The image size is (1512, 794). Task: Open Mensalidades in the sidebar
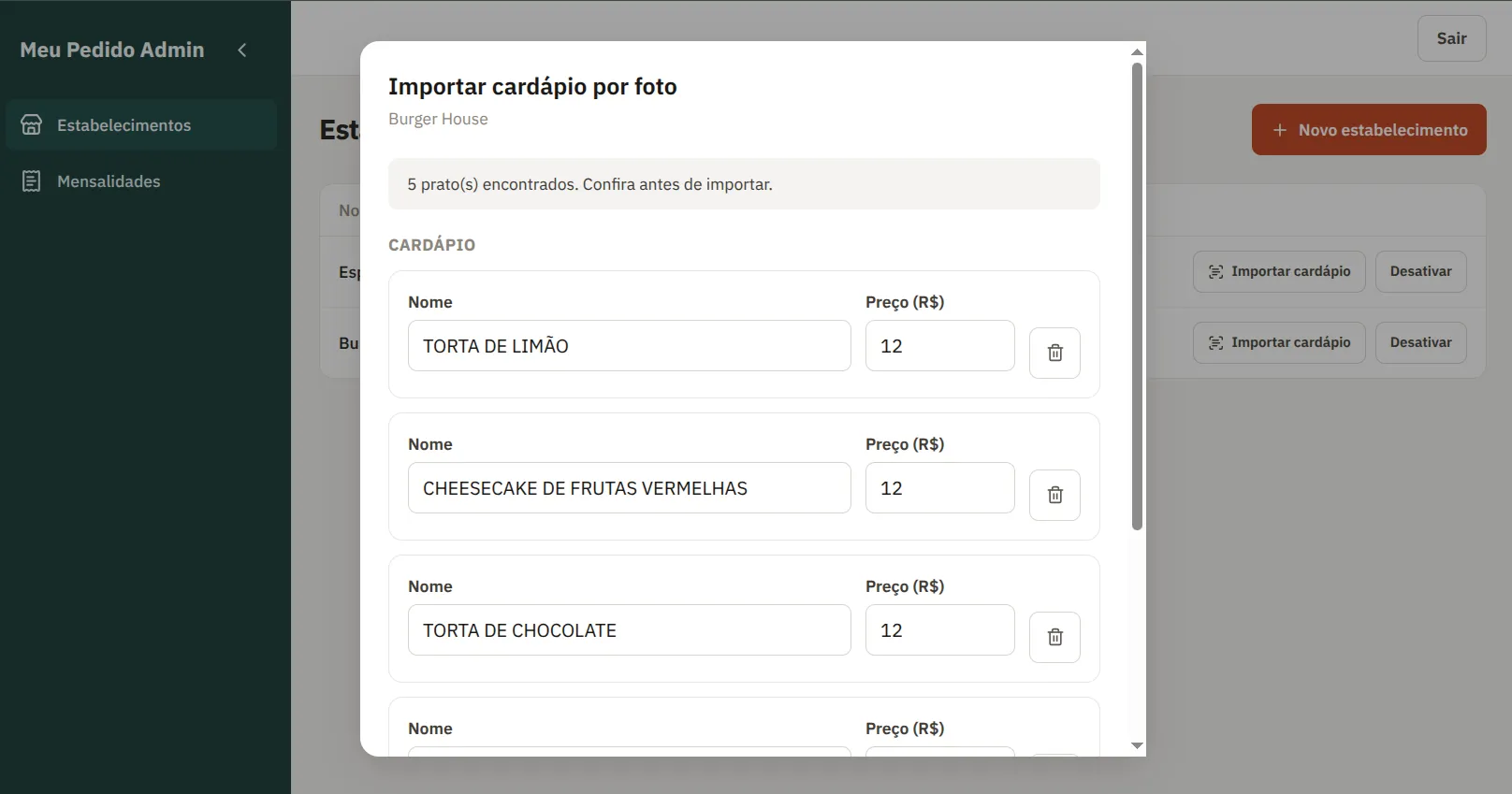[141, 181]
